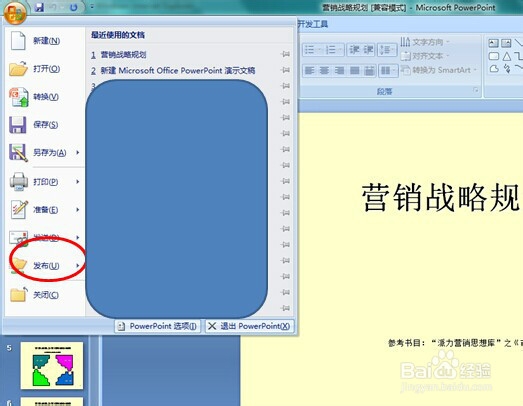Click the bullet list icon in ribbon
523x406 pixels.
pos(310,50)
